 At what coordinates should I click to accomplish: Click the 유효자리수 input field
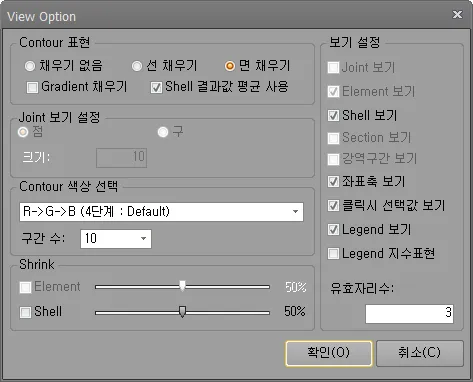[409, 314]
